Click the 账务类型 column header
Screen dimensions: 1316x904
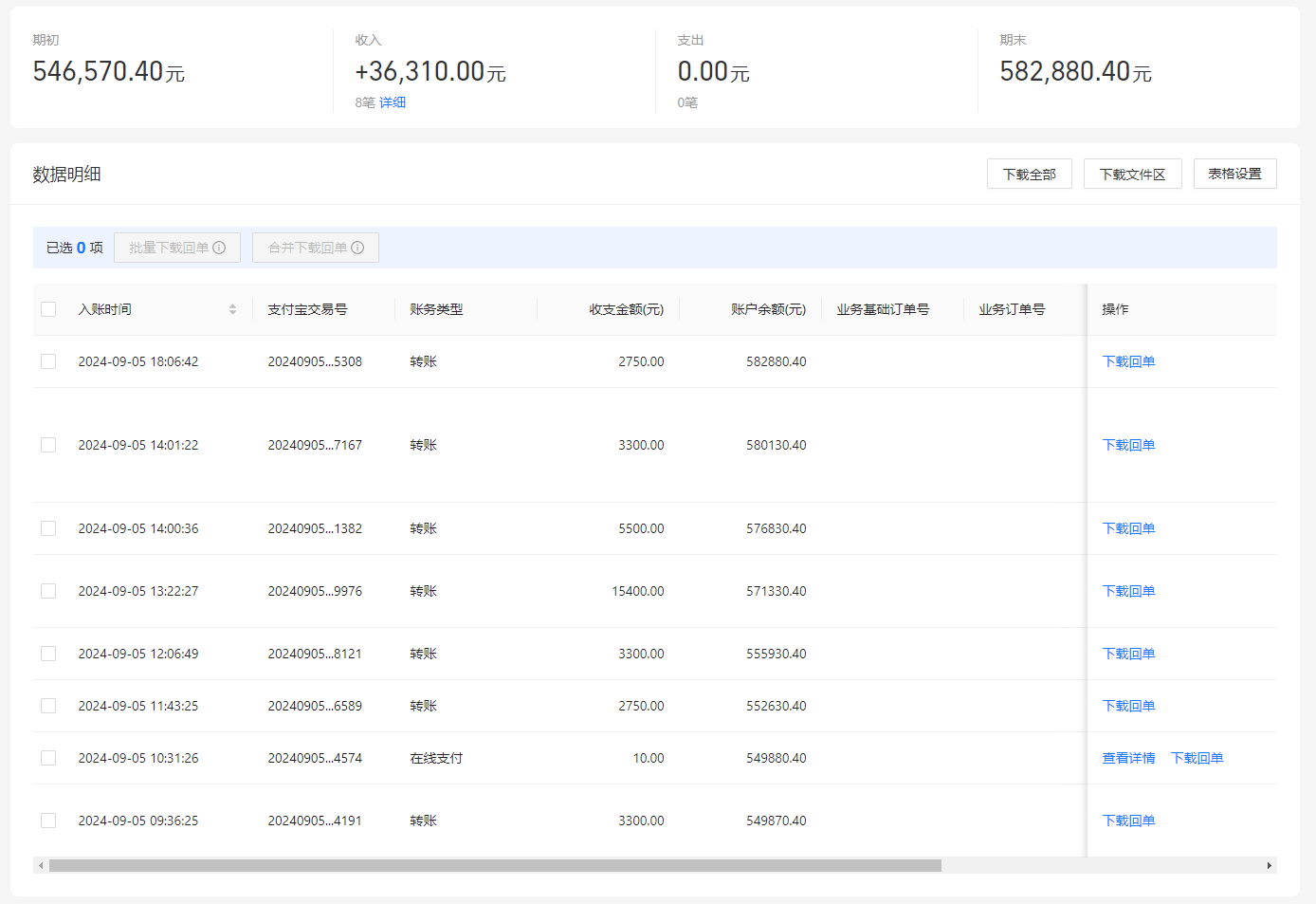tap(436, 309)
